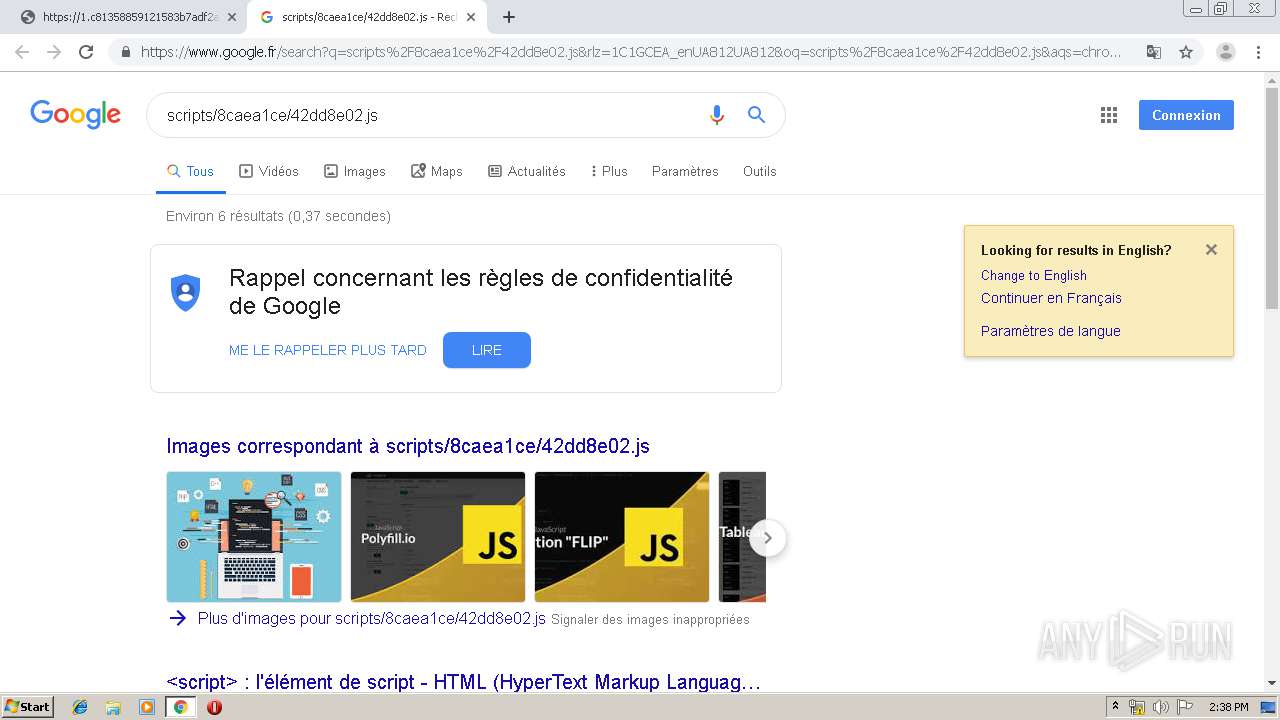Switch to Actualités results tab
This screenshot has width=1280, height=720.
click(x=527, y=171)
